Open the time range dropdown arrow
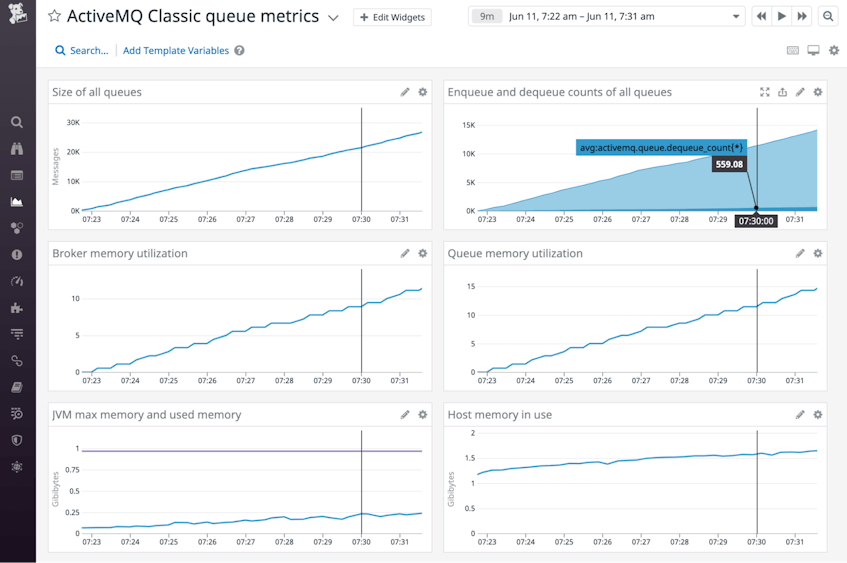 [735, 17]
